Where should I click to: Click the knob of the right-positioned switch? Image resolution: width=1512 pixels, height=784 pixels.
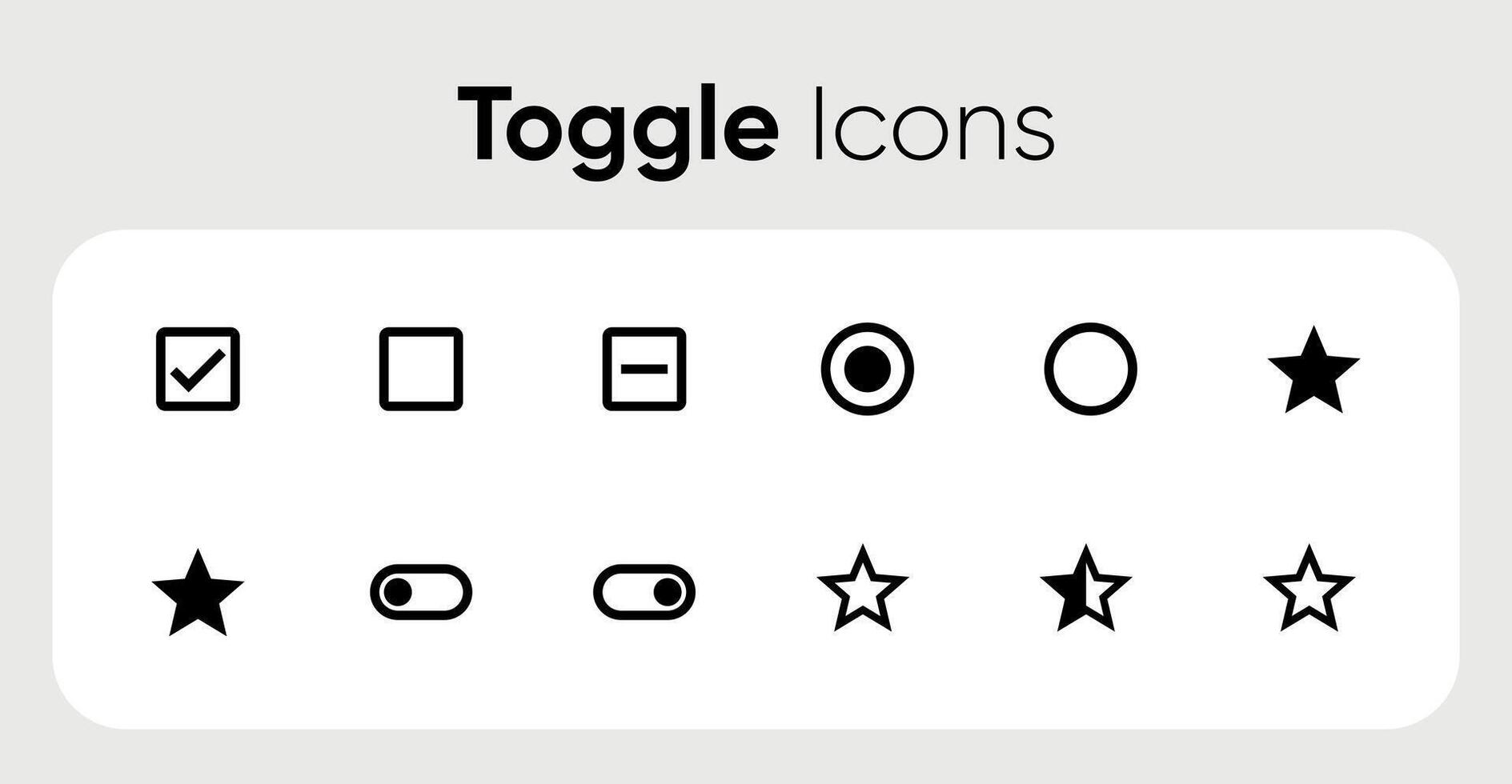click(x=668, y=592)
